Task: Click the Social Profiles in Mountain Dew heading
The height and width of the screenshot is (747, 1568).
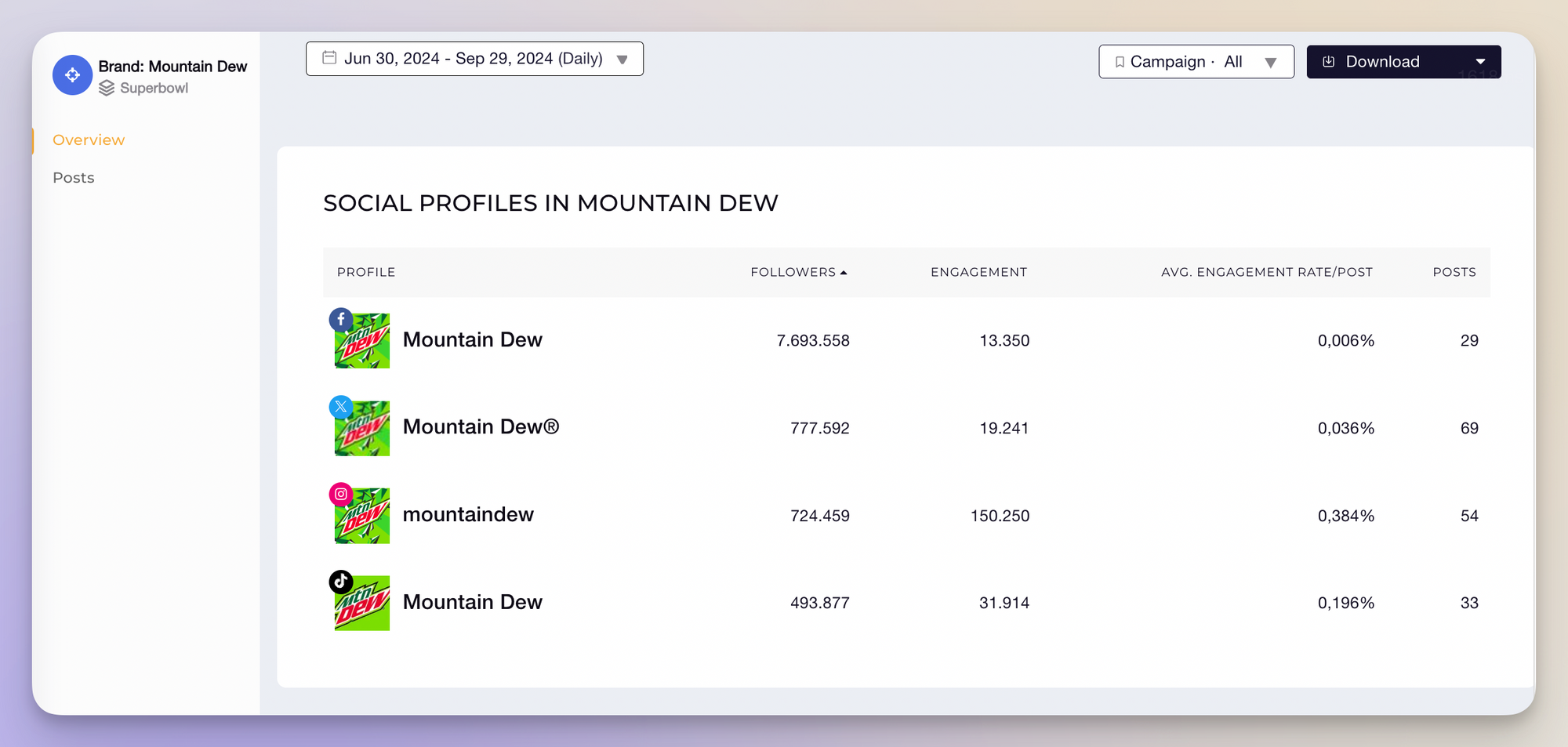Action: tap(550, 203)
